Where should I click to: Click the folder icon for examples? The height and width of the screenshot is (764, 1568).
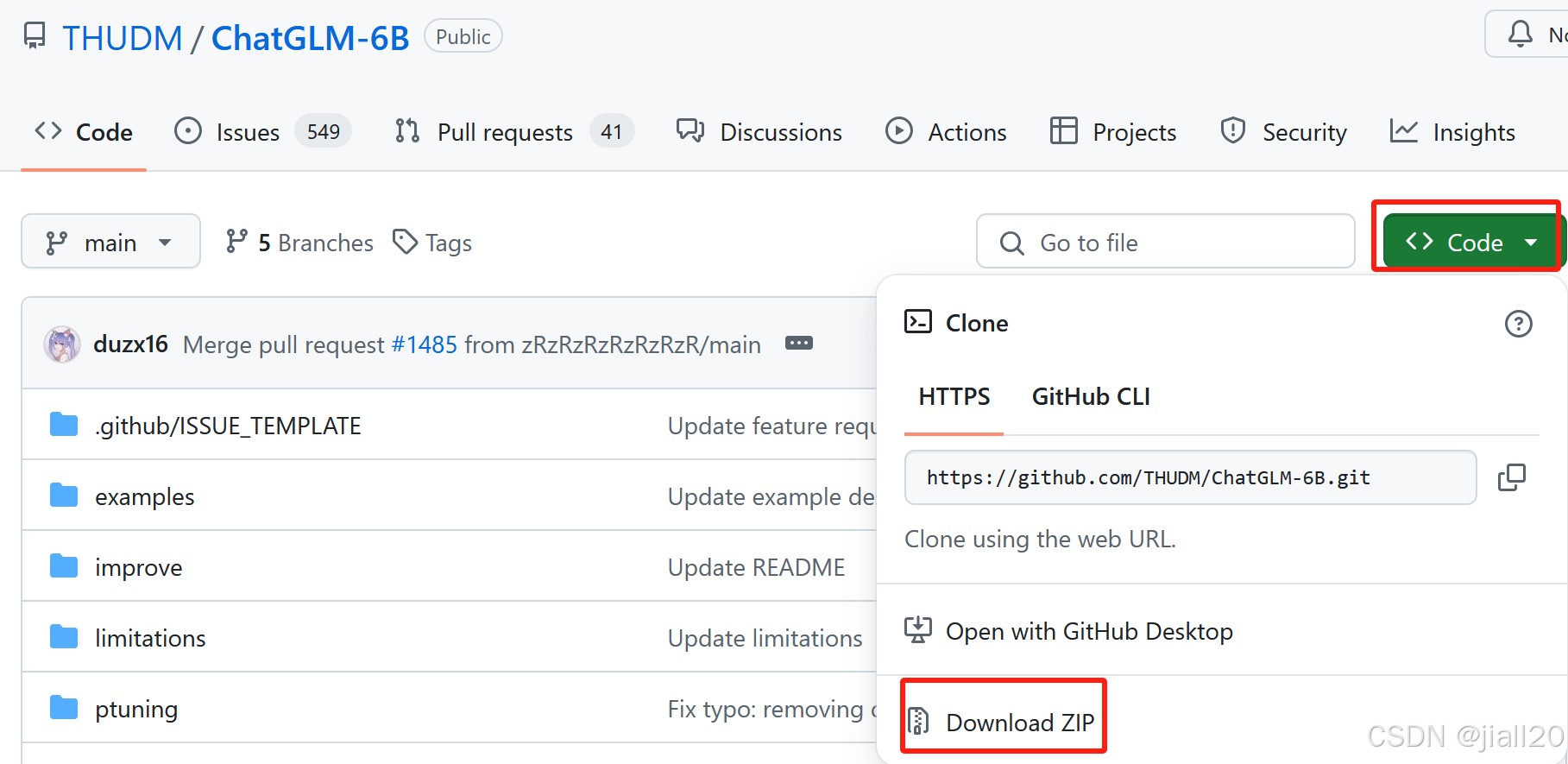point(64,495)
